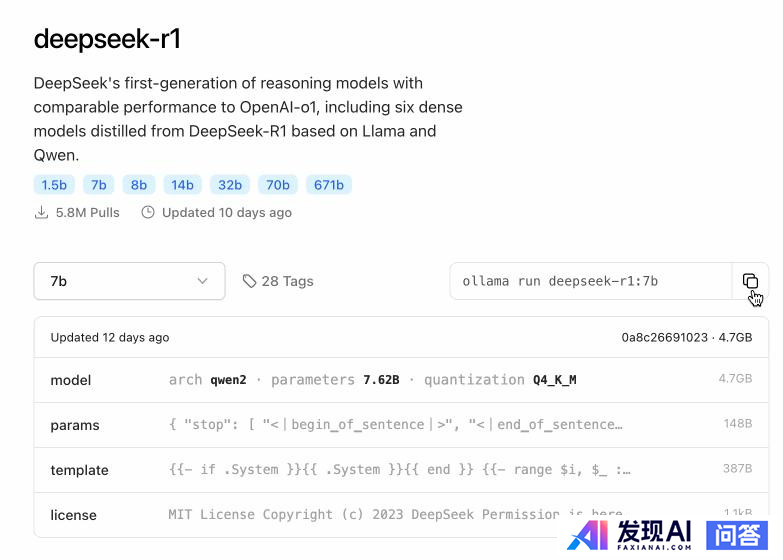Click the 发现AI logo watermark
The height and width of the screenshot is (560, 783).
pos(630,535)
